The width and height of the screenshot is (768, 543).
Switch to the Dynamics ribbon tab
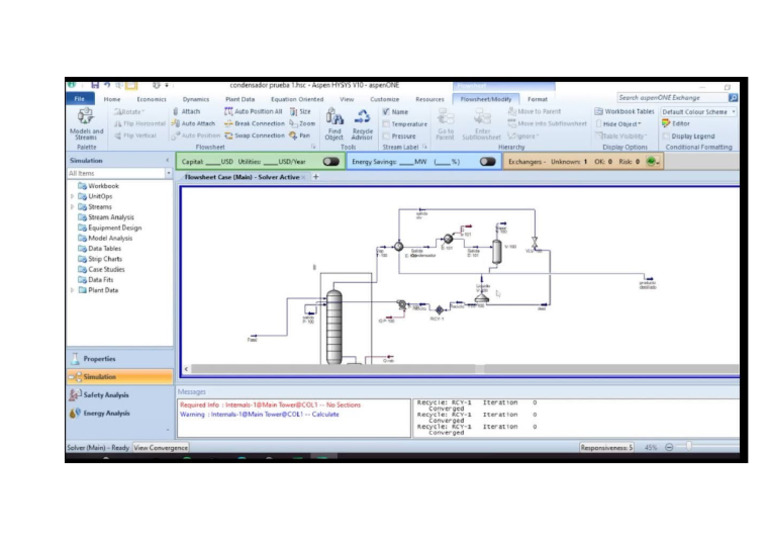point(195,99)
